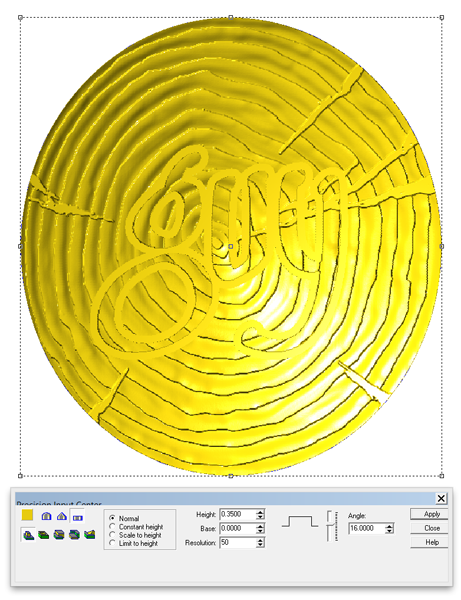Close the Precision Input Center with X
Viewport: 461px width, 600px height.
441,498
